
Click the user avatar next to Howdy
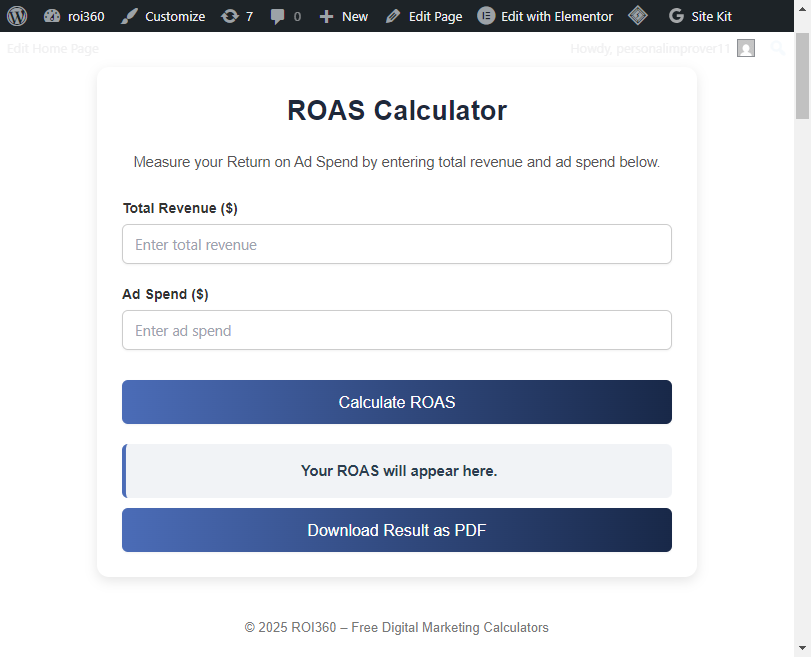pos(746,48)
